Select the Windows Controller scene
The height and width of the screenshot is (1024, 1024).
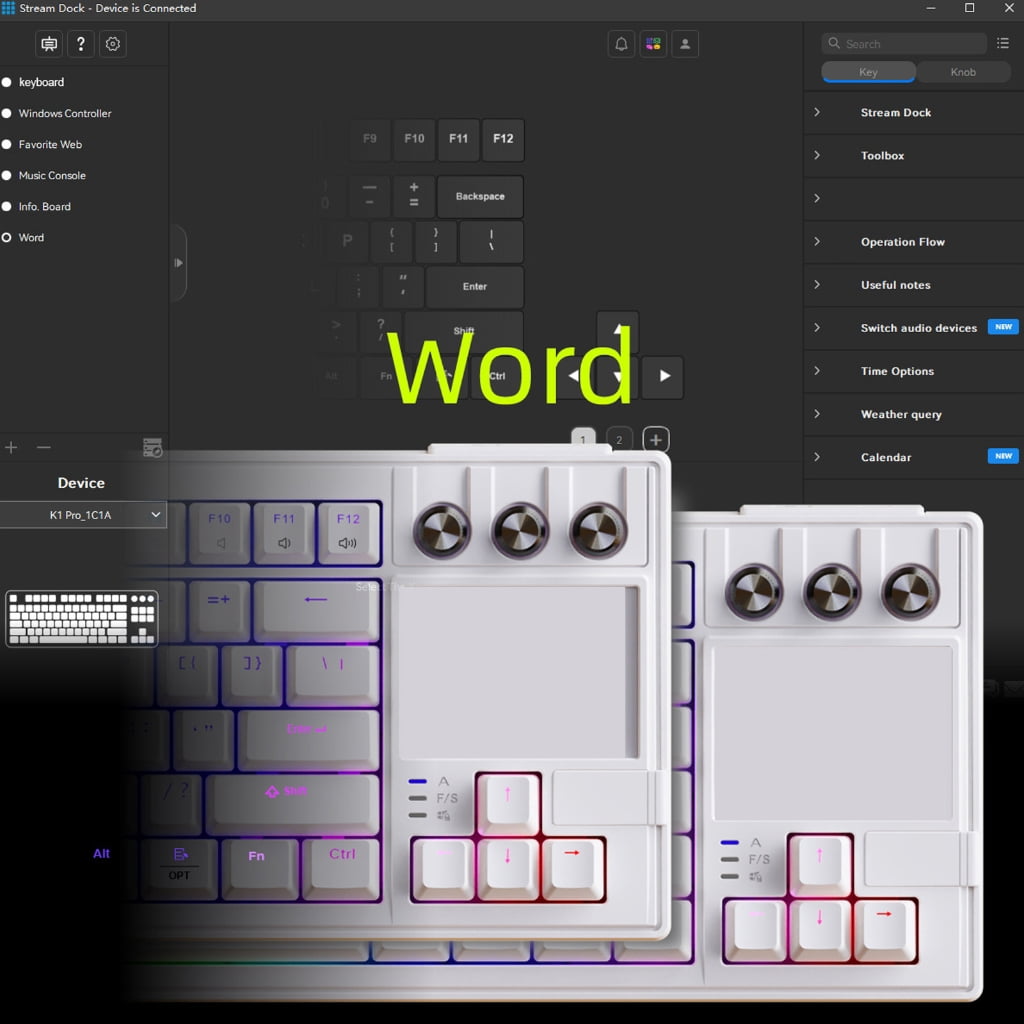point(65,114)
